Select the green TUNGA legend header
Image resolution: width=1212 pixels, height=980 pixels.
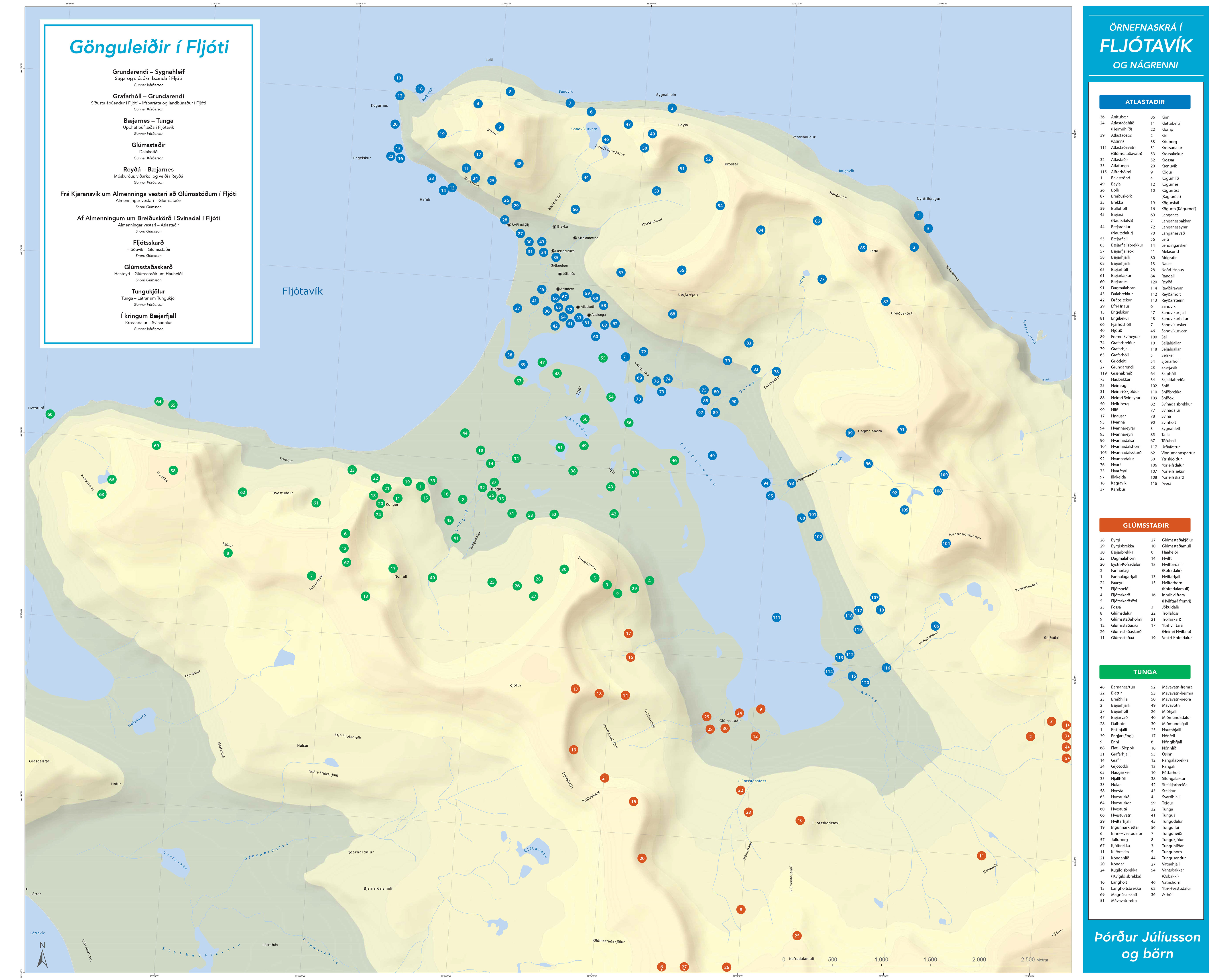pyautogui.click(x=1145, y=672)
